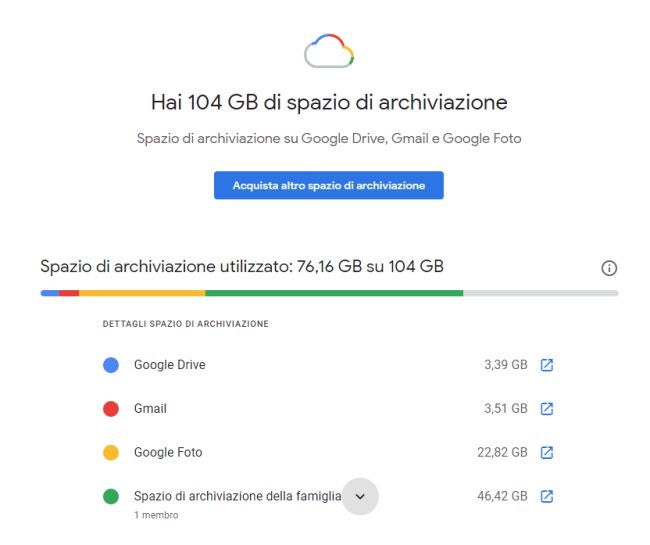Select the Gmail storage row label

click(151, 409)
